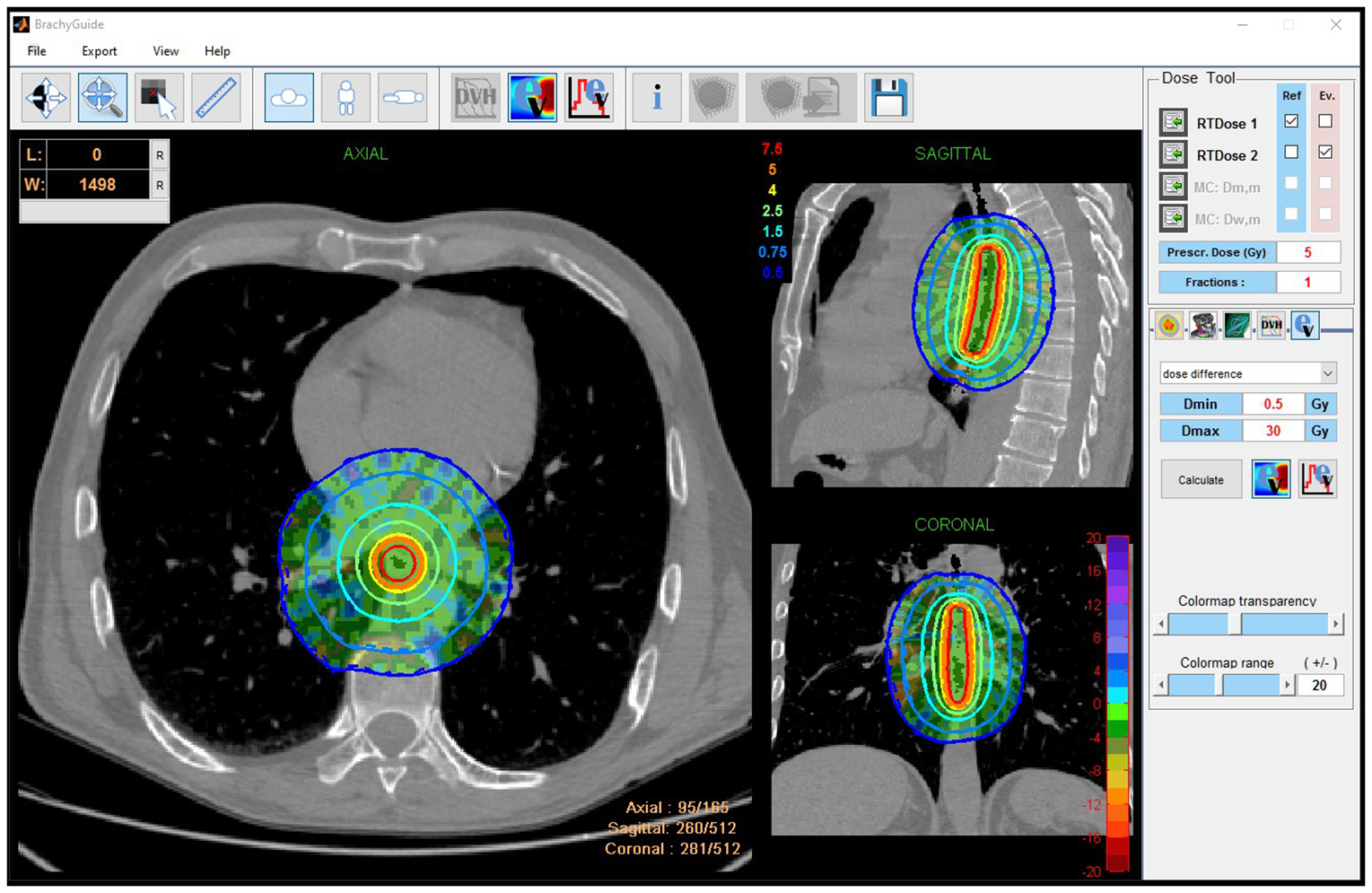Check RTDose 1 as Ev.
Viewport: 1372px width, 893px height.
point(1325,121)
